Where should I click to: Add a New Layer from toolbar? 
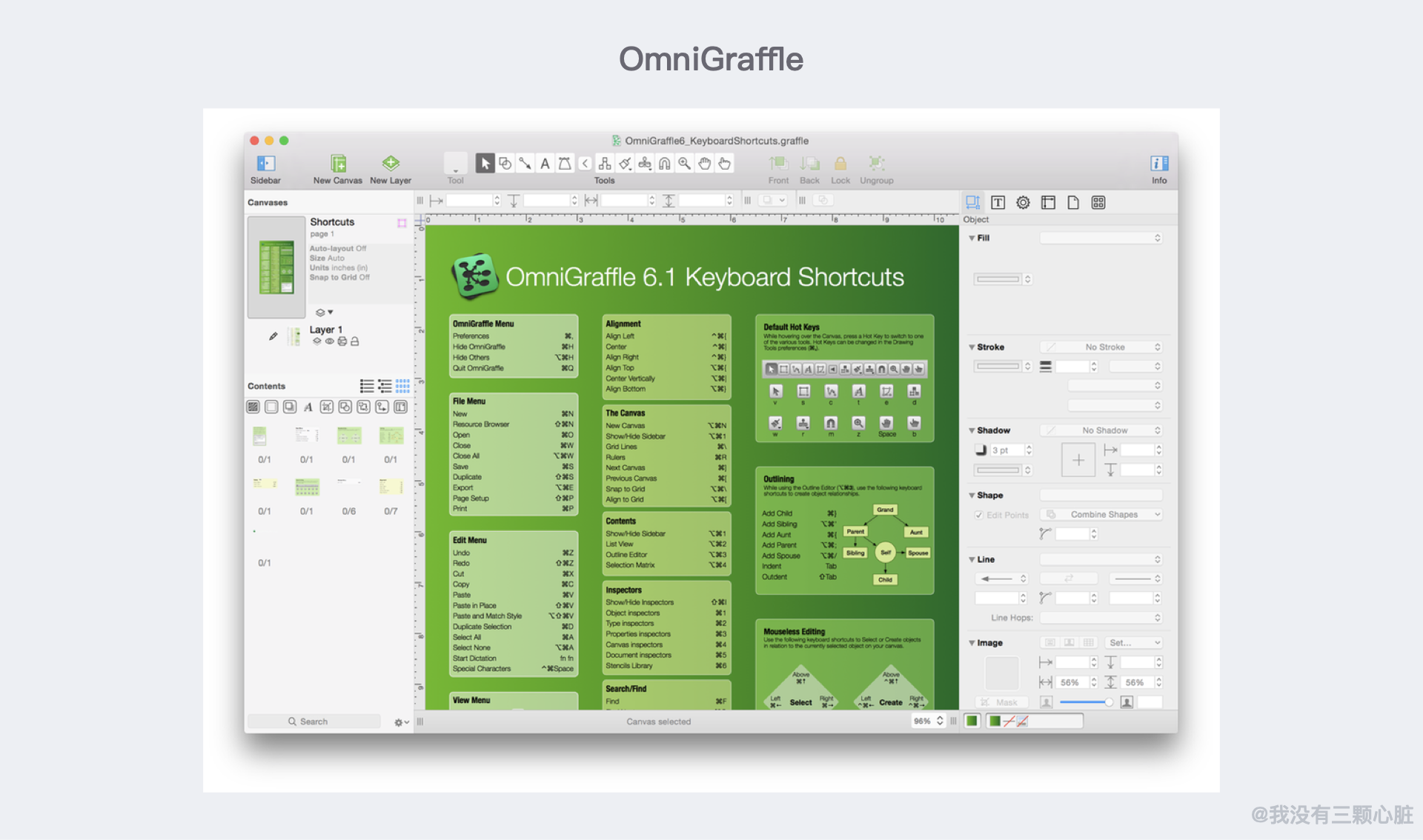pos(391,164)
